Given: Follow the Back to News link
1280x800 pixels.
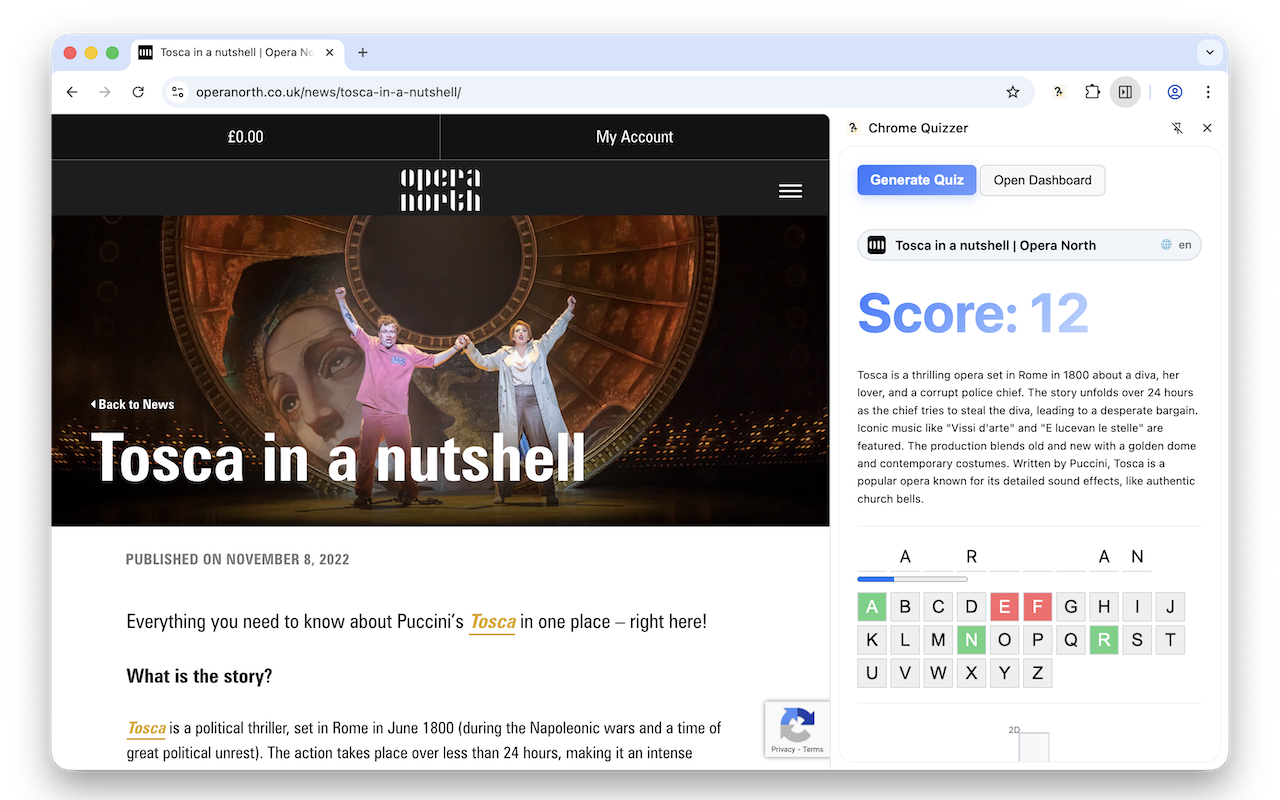Looking at the screenshot, I should pos(132,404).
